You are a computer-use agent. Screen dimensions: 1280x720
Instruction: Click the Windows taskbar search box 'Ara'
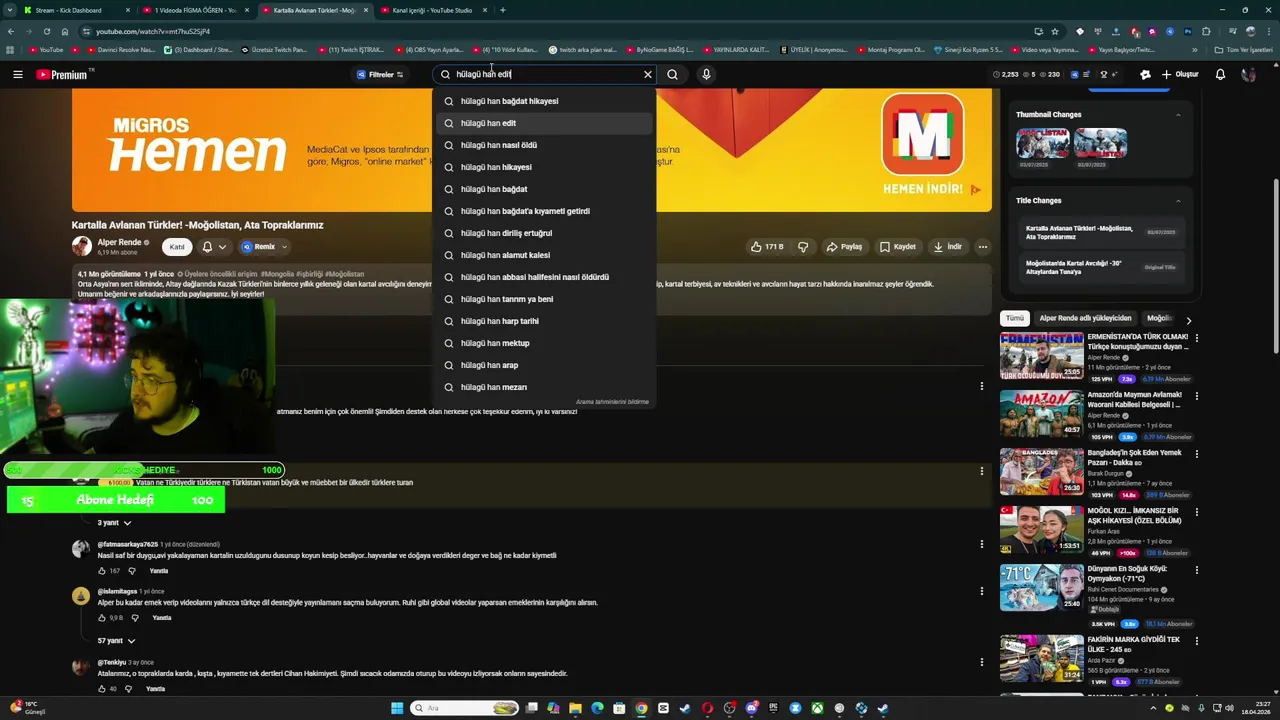(x=465, y=708)
